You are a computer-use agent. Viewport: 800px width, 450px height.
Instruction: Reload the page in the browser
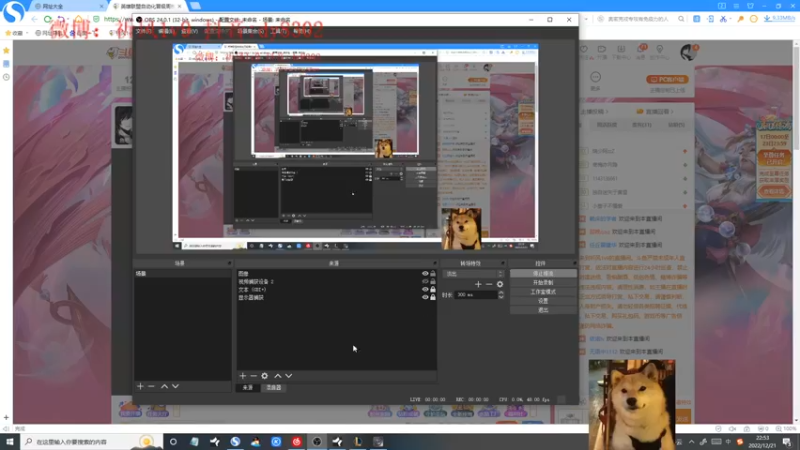(48, 19)
